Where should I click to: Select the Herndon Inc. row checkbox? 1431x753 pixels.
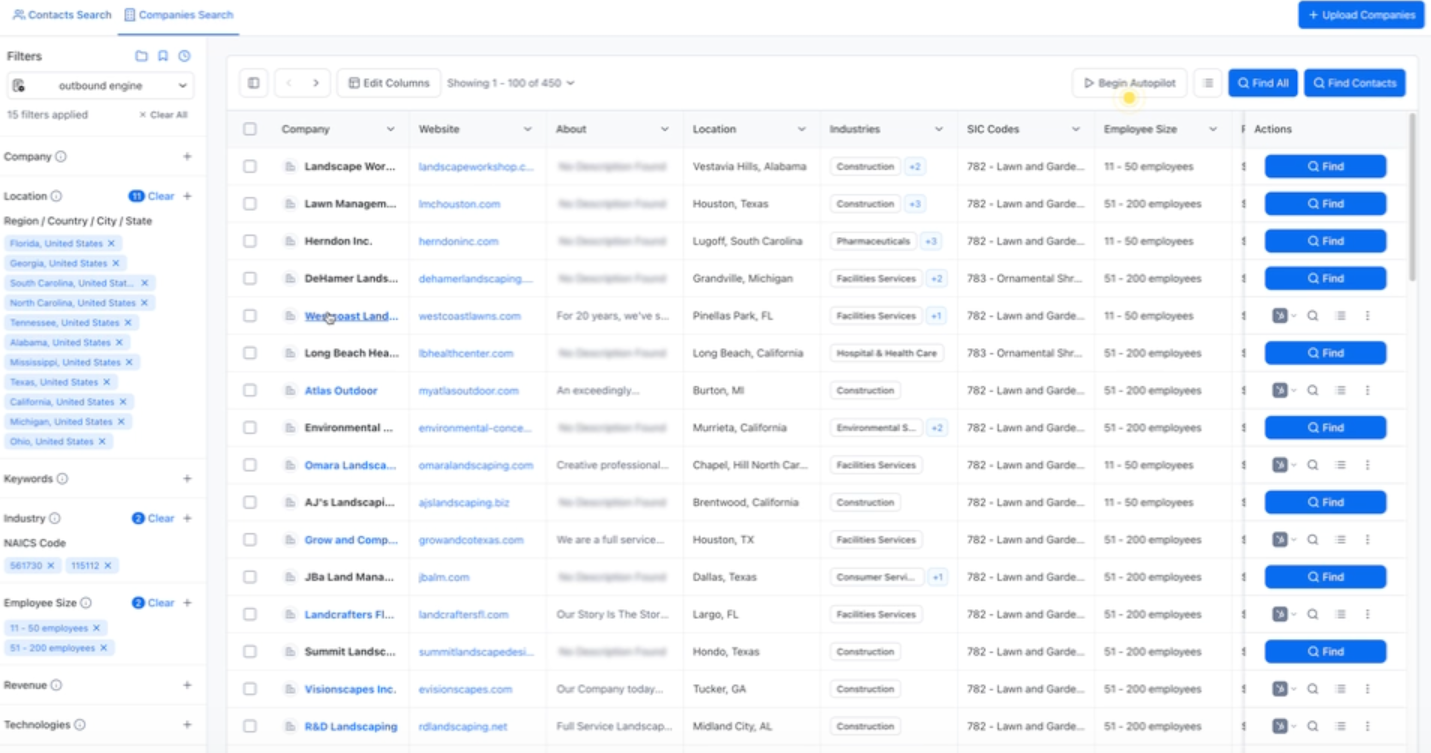coord(250,241)
